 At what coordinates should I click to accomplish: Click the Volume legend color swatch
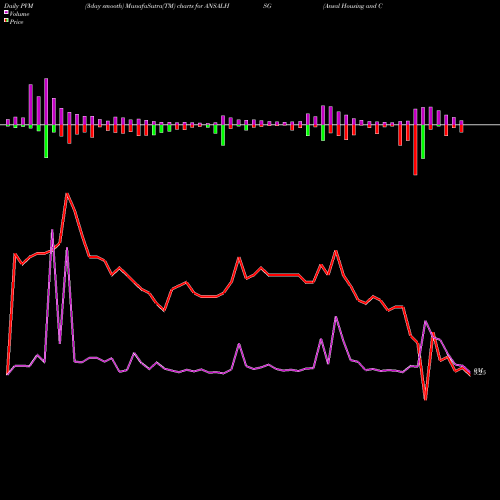tap(6, 13)
